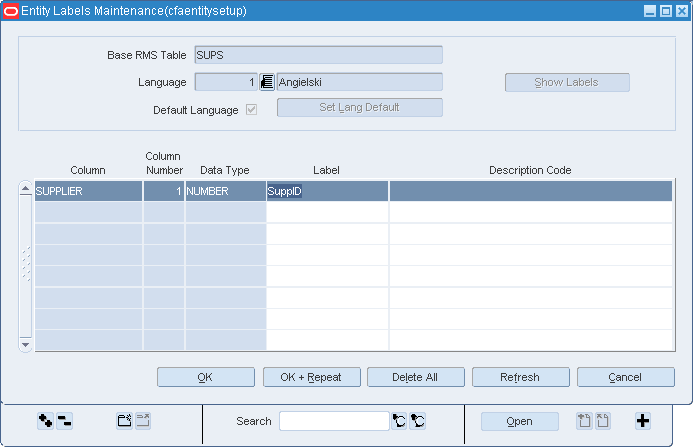Click the first page icon right of the Open button

point(584,420)
